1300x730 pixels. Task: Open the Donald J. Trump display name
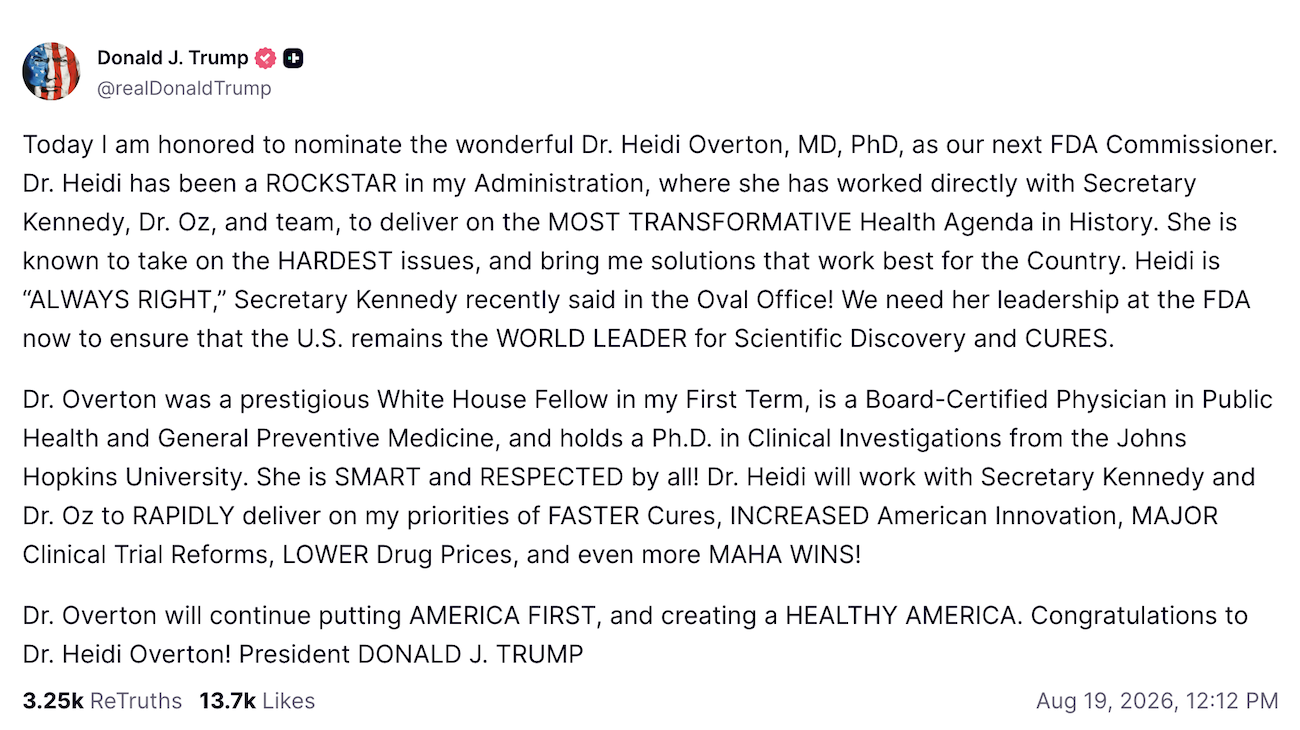pyautogui.click(x=173, y=58)
